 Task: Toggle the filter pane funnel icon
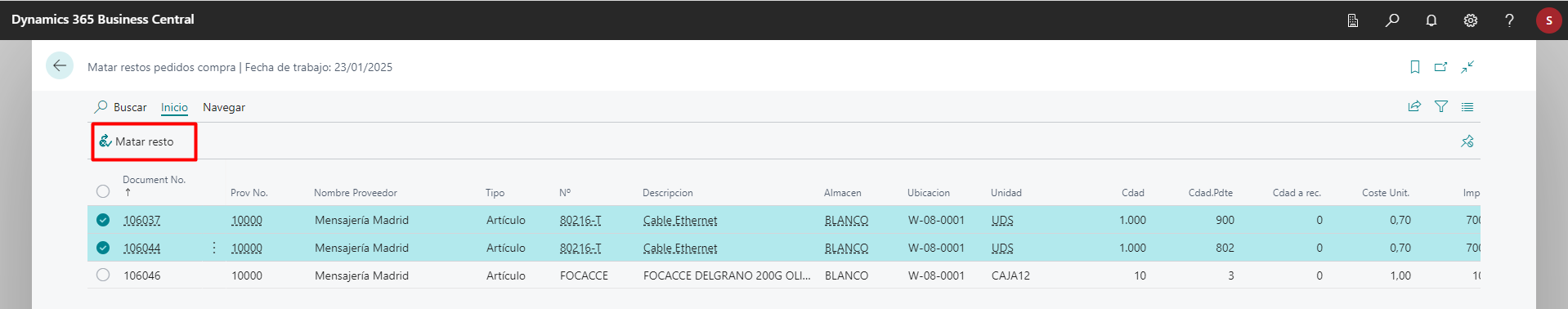tap(1441, 106)
